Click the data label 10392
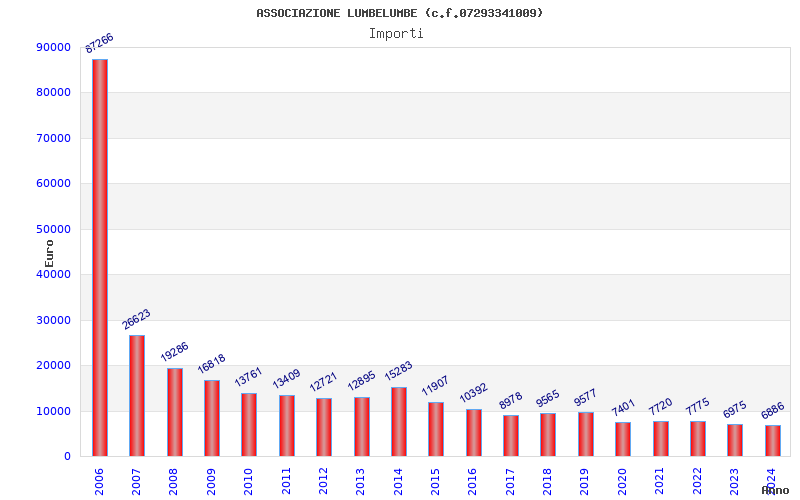 [x=473, y=393]
